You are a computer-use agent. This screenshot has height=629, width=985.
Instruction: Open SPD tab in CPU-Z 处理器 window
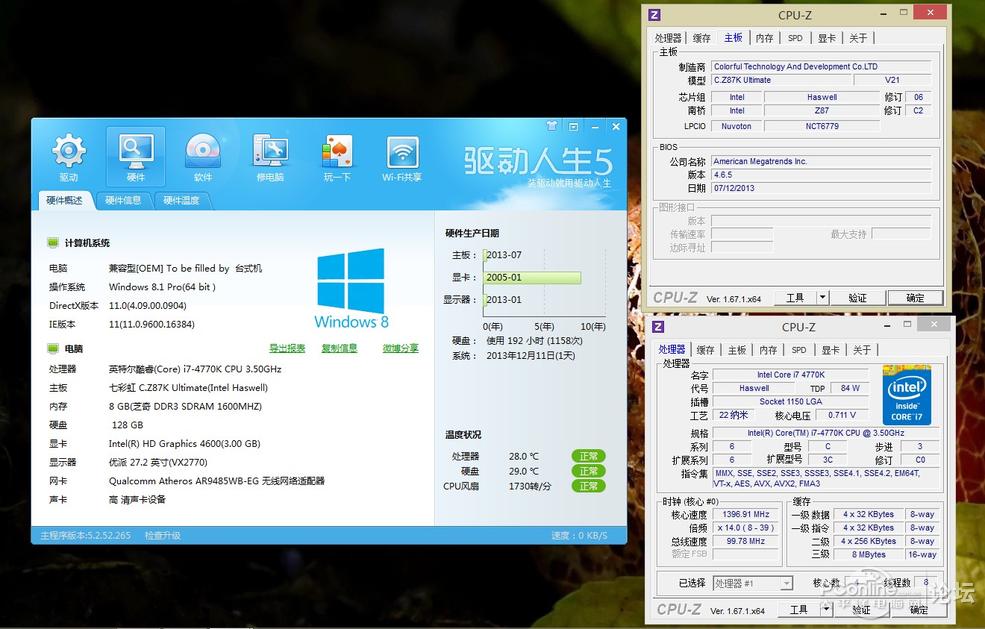(799, 350)
